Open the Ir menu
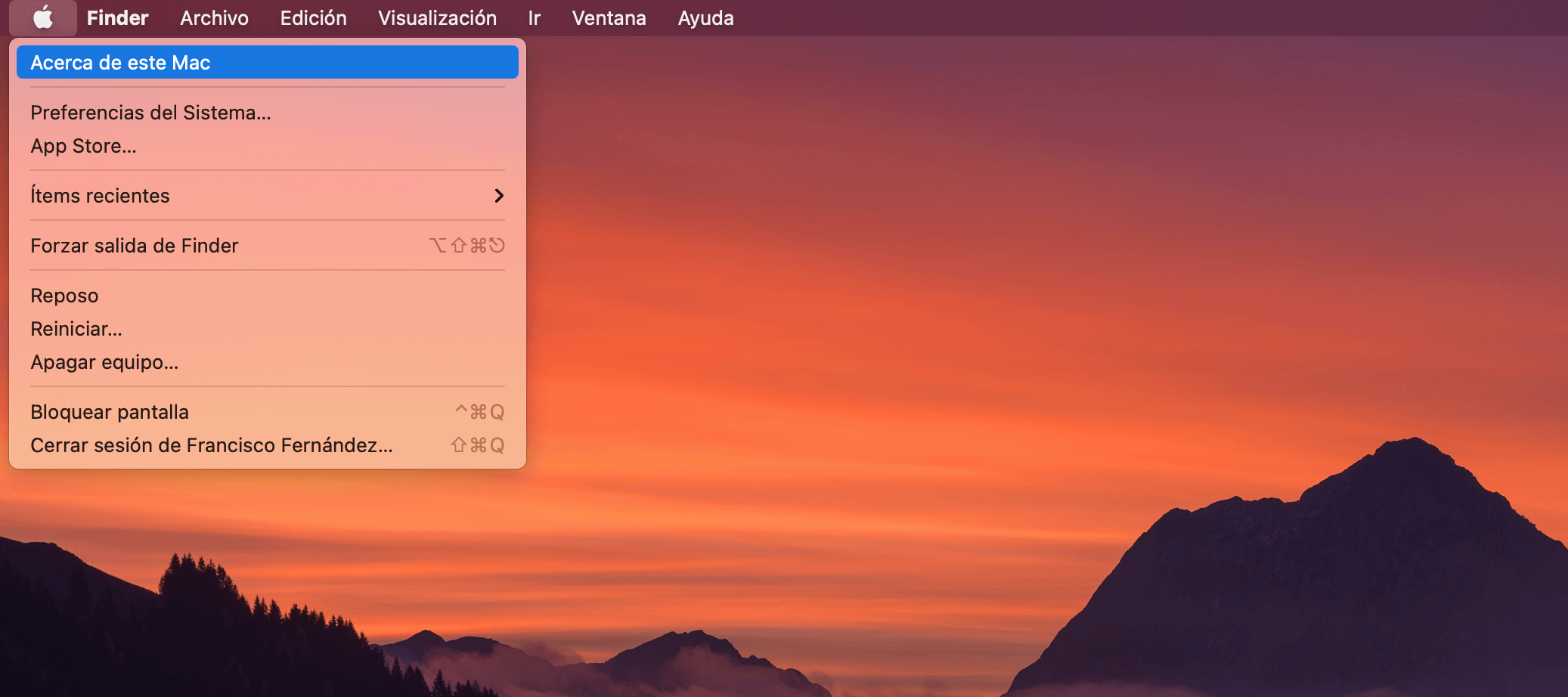Viewport: 1568px width, 697px height. pos(533,17)
